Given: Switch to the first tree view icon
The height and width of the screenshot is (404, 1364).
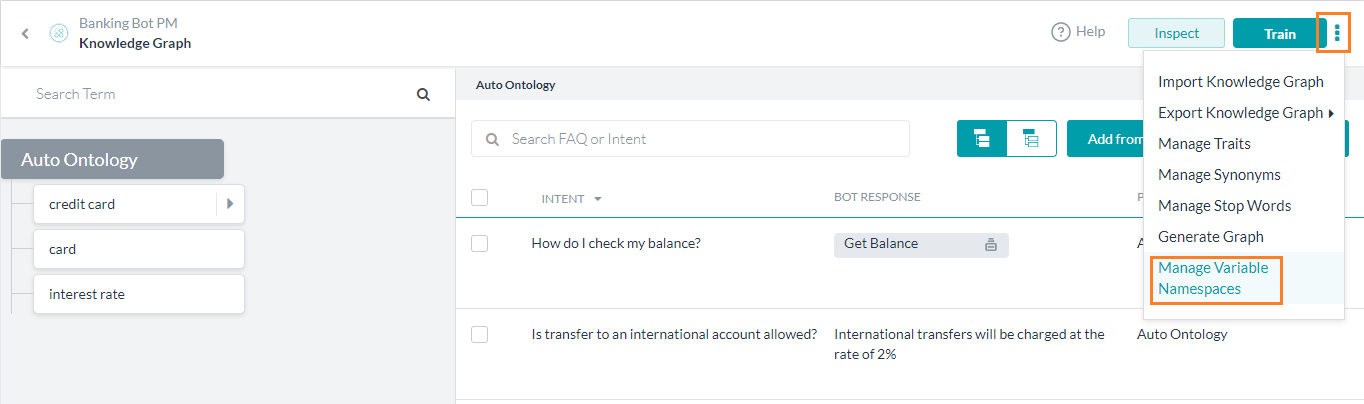Looking at the screenshot, I should pos(982,139).
